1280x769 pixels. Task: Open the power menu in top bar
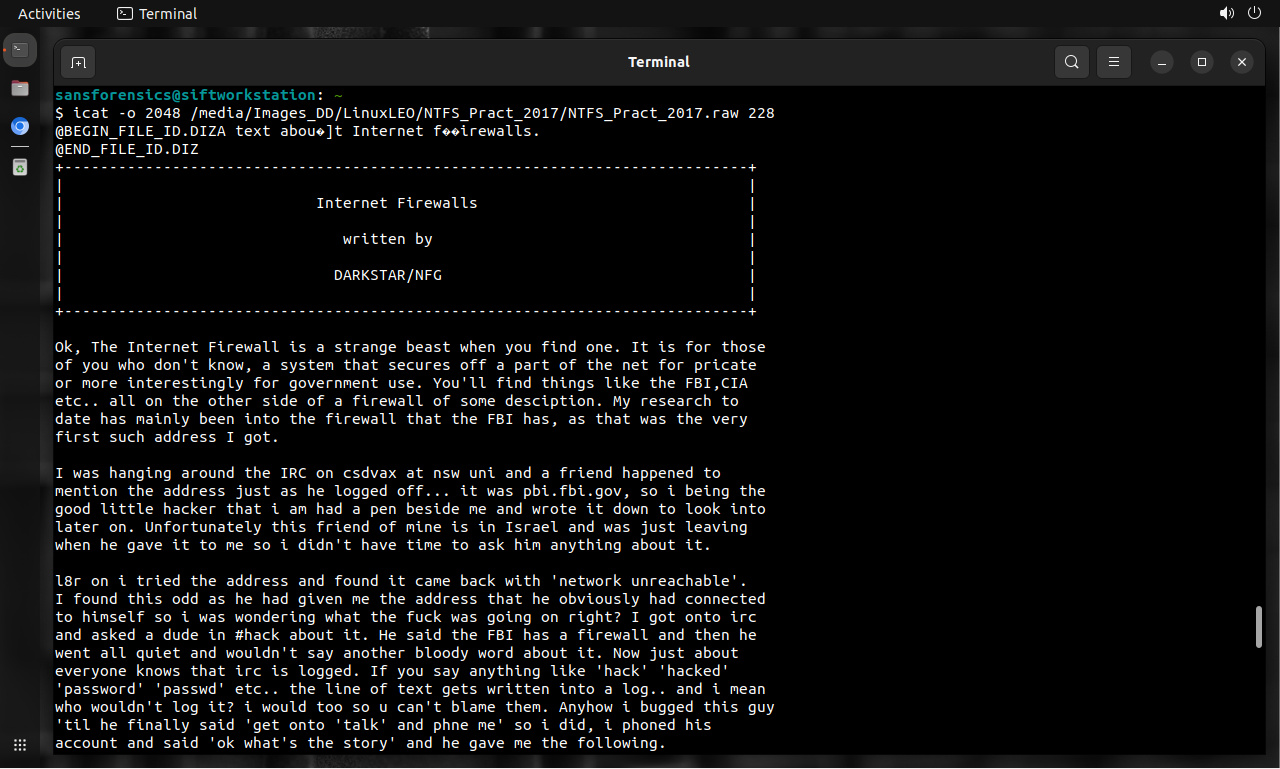pos(1256,14)
